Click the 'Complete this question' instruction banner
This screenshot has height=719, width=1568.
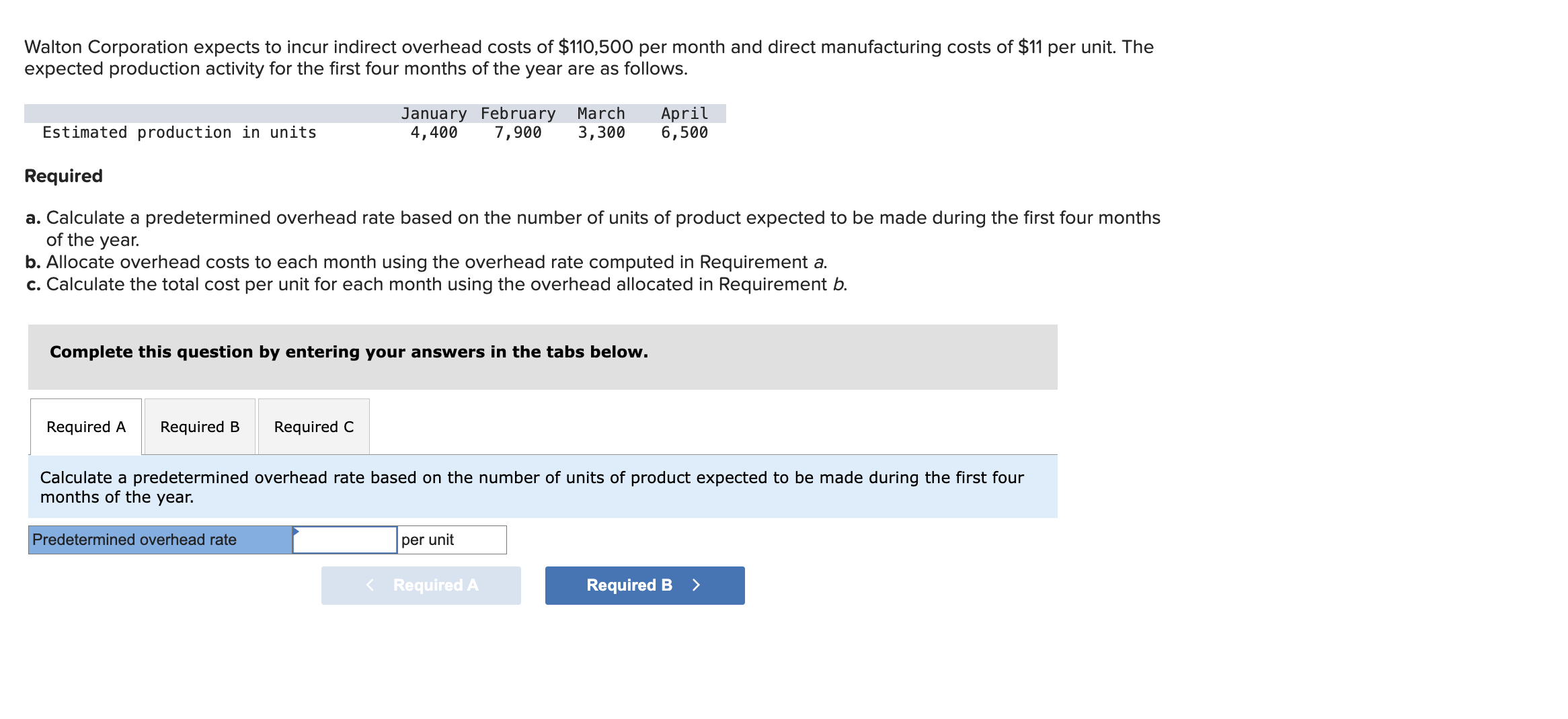[349, 352]
